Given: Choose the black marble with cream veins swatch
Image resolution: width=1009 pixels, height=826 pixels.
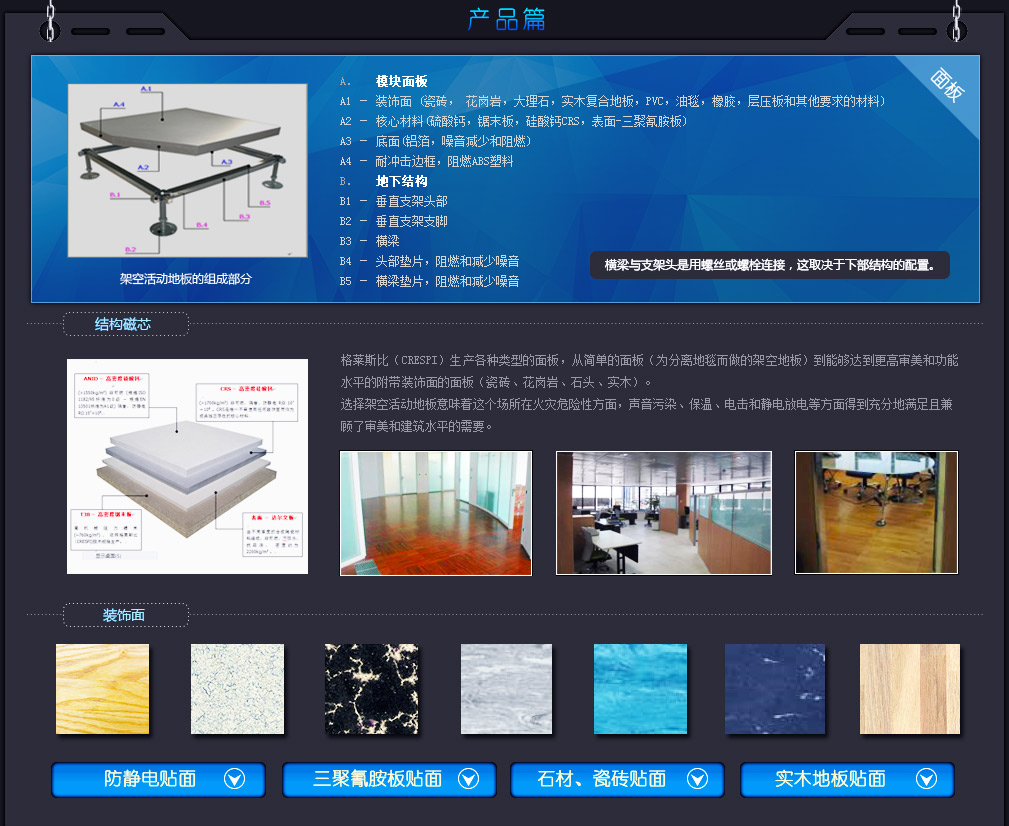Looking at the screenshot, I should 371,689.
